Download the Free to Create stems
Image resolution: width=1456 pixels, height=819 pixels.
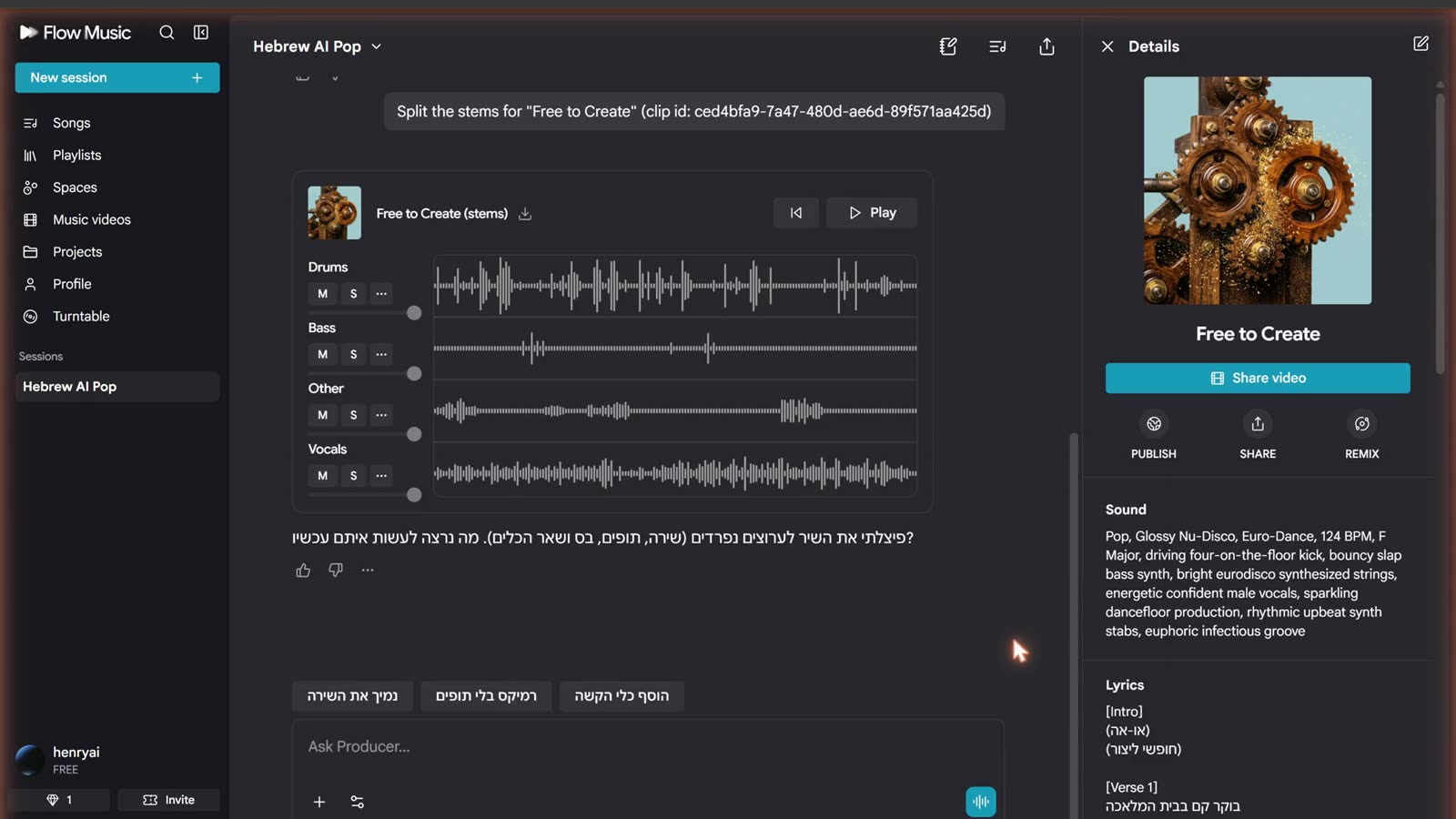coord(525,214)
